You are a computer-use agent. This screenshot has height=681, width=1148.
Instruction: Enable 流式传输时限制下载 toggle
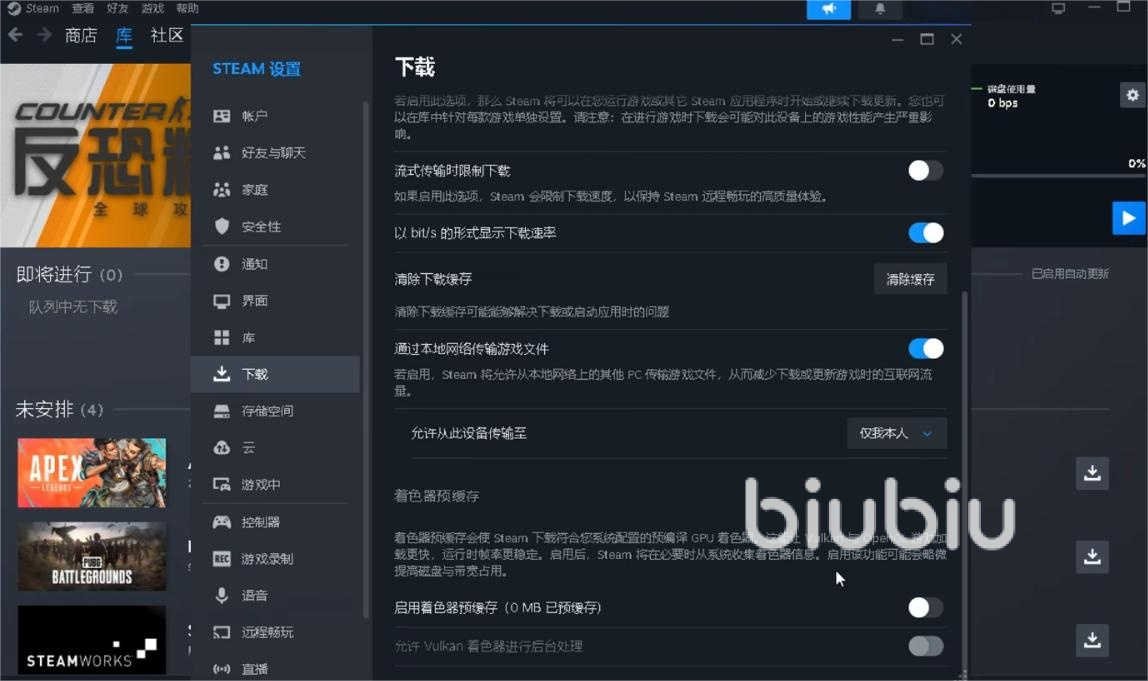(925, 171)
